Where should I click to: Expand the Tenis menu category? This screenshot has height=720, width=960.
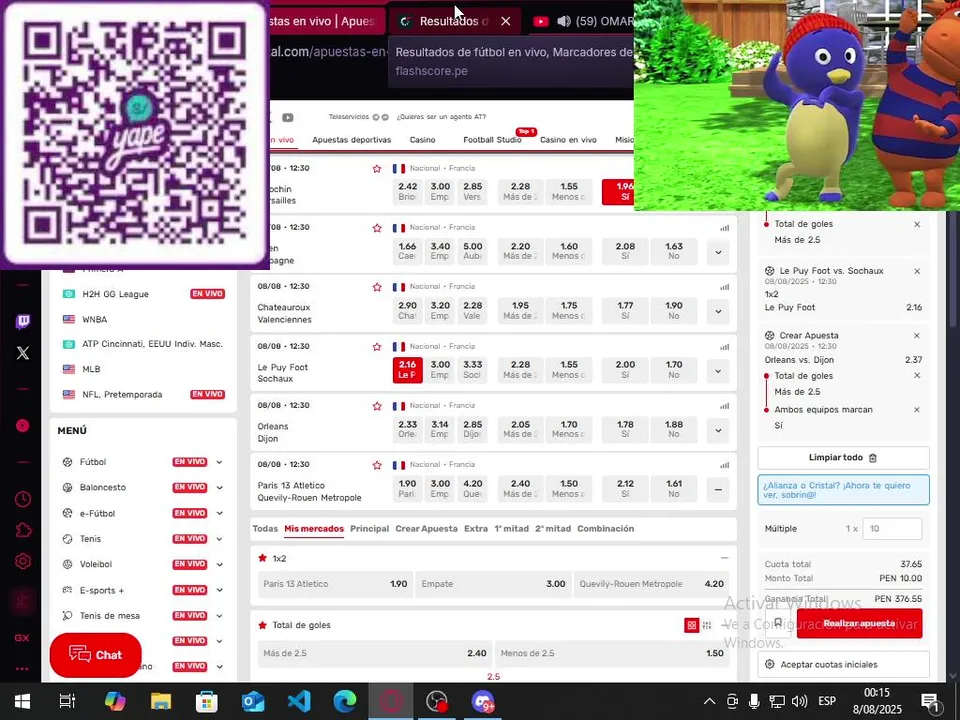(219, 539)
